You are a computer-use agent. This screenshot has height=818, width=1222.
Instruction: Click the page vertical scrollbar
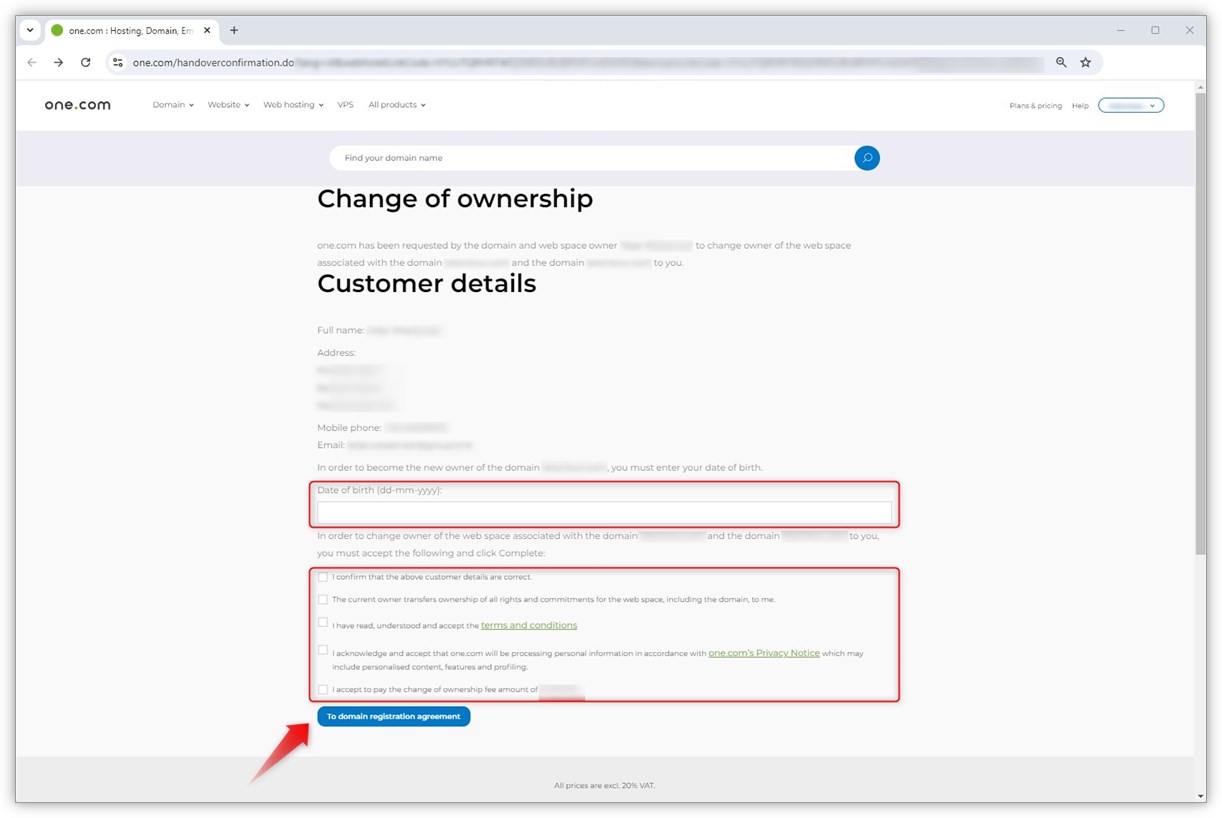[x=1200, y=324]
